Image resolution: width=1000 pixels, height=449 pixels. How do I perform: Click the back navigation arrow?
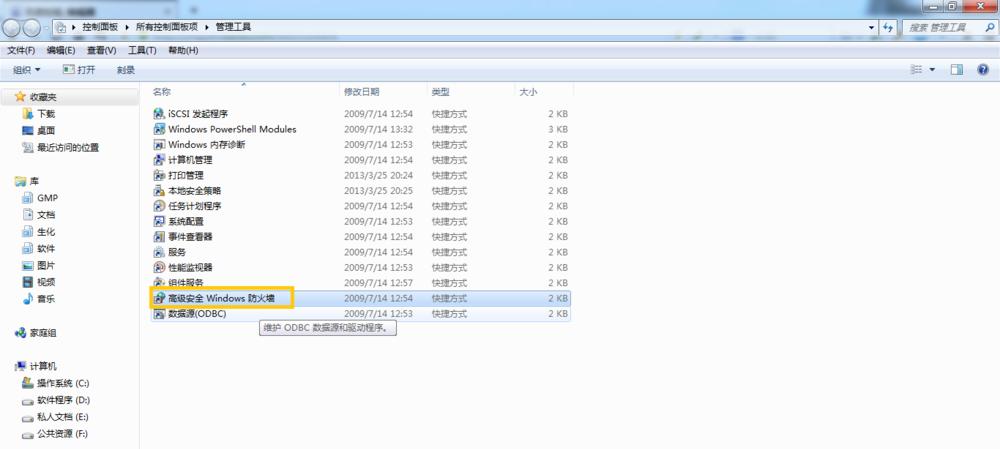(11, 27)
